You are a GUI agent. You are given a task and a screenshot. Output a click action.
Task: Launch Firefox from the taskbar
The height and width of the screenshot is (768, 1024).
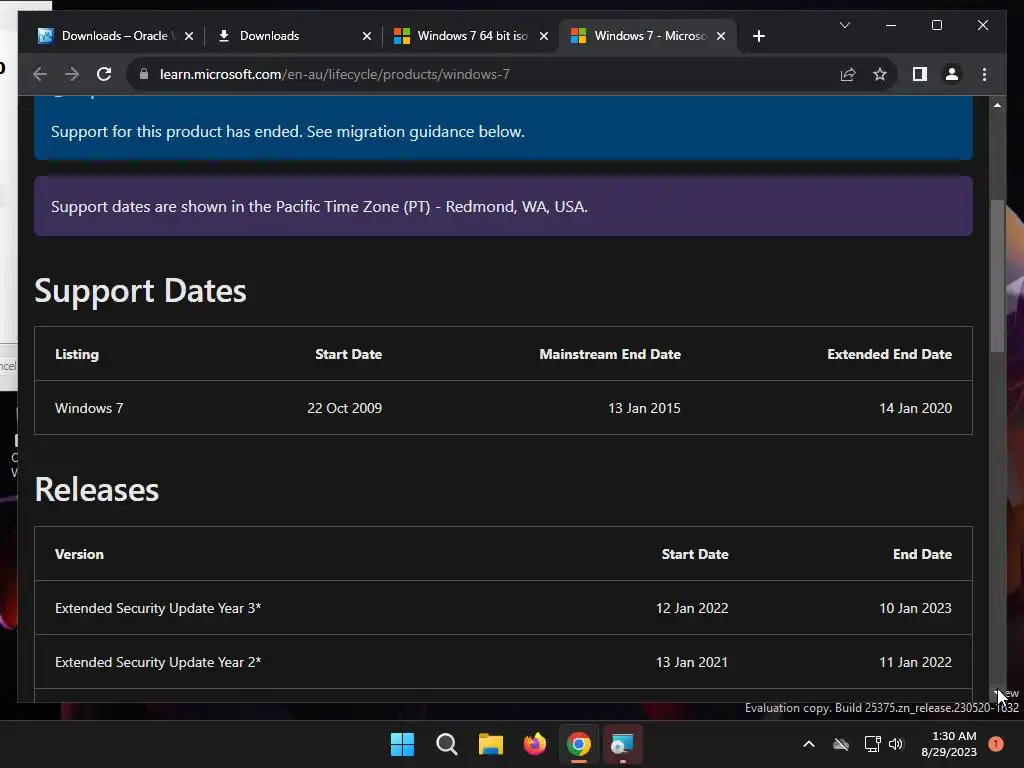pos(535,744)
